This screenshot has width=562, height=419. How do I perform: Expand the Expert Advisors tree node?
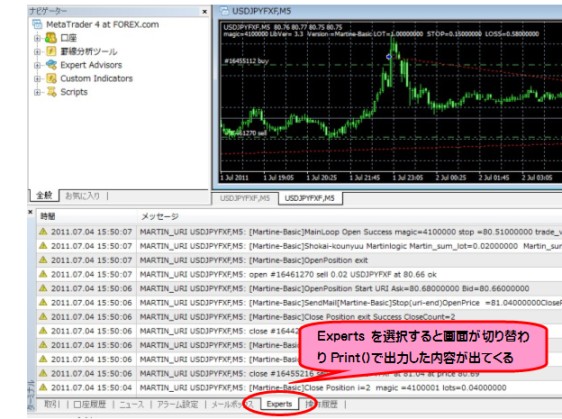[x=37, y=65]
